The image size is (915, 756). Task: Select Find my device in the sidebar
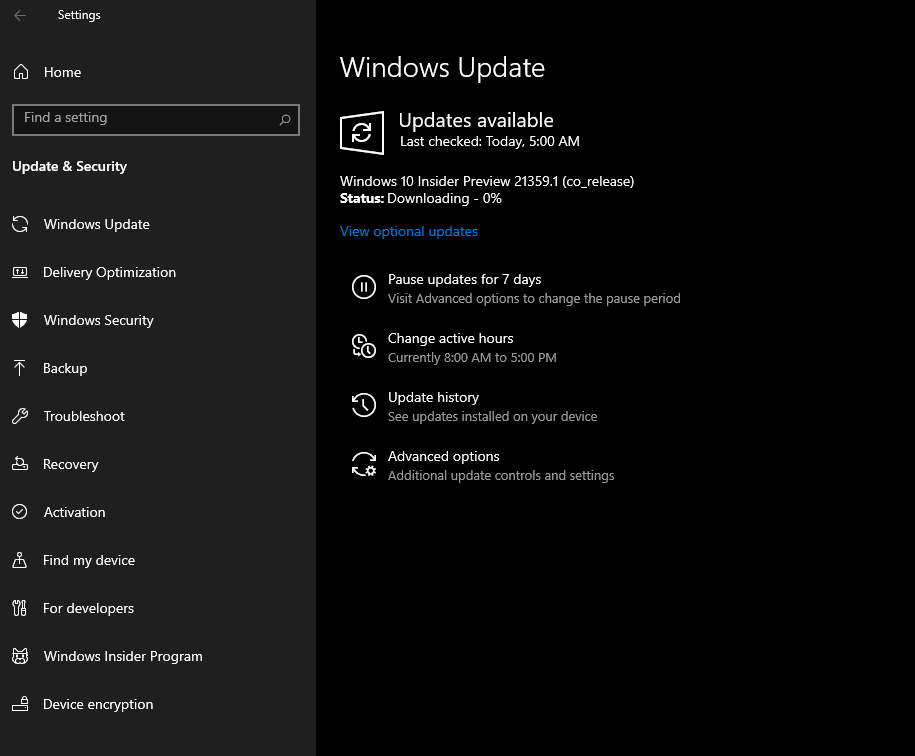coord(90,560)
